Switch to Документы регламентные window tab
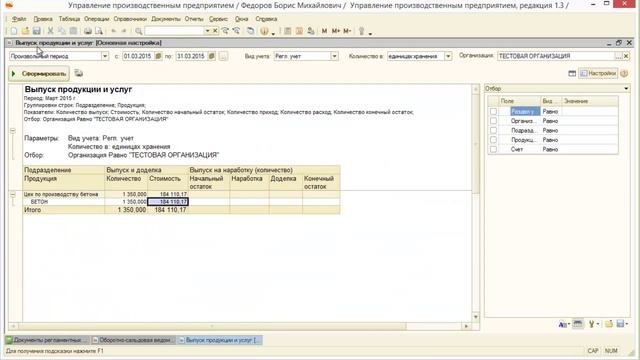Image resolution: width=640 pixels, height=360 pixels. [x=47, y=340]
